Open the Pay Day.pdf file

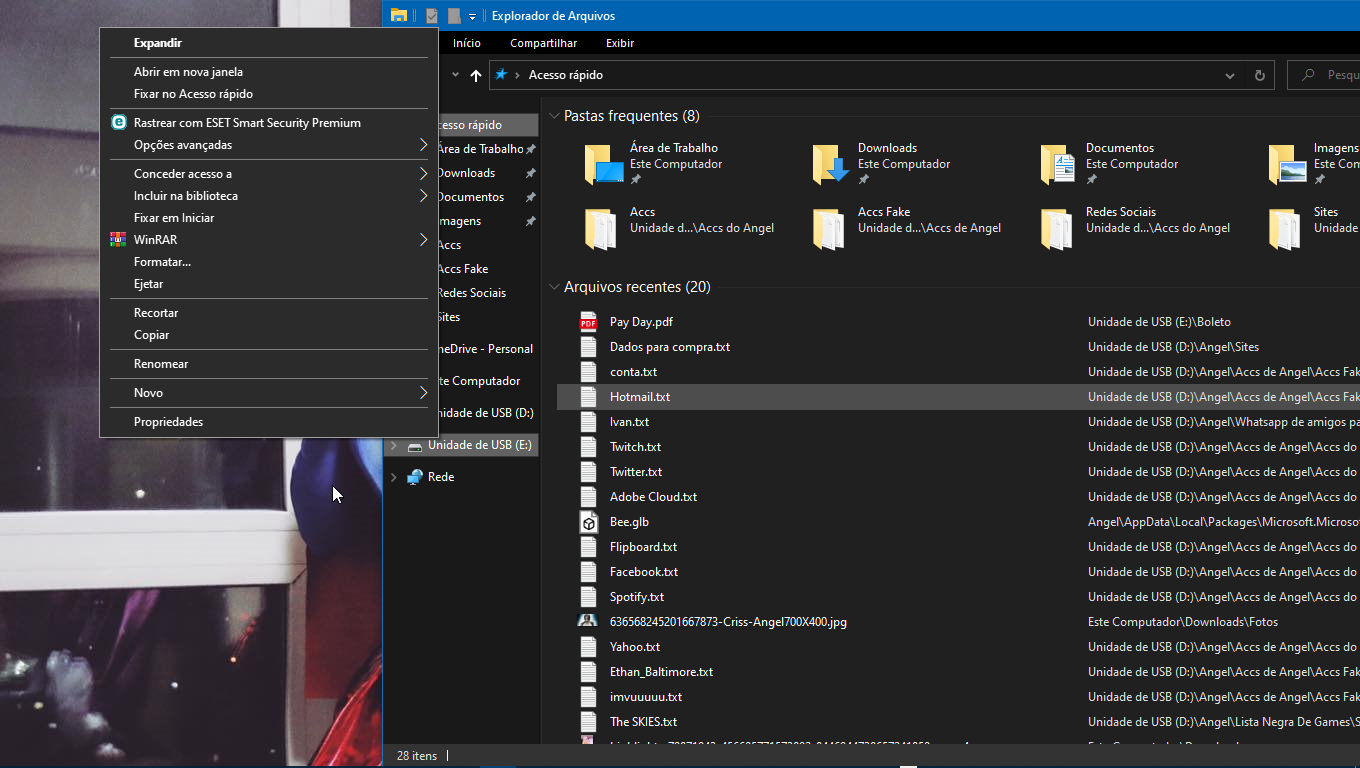[640, 322]
